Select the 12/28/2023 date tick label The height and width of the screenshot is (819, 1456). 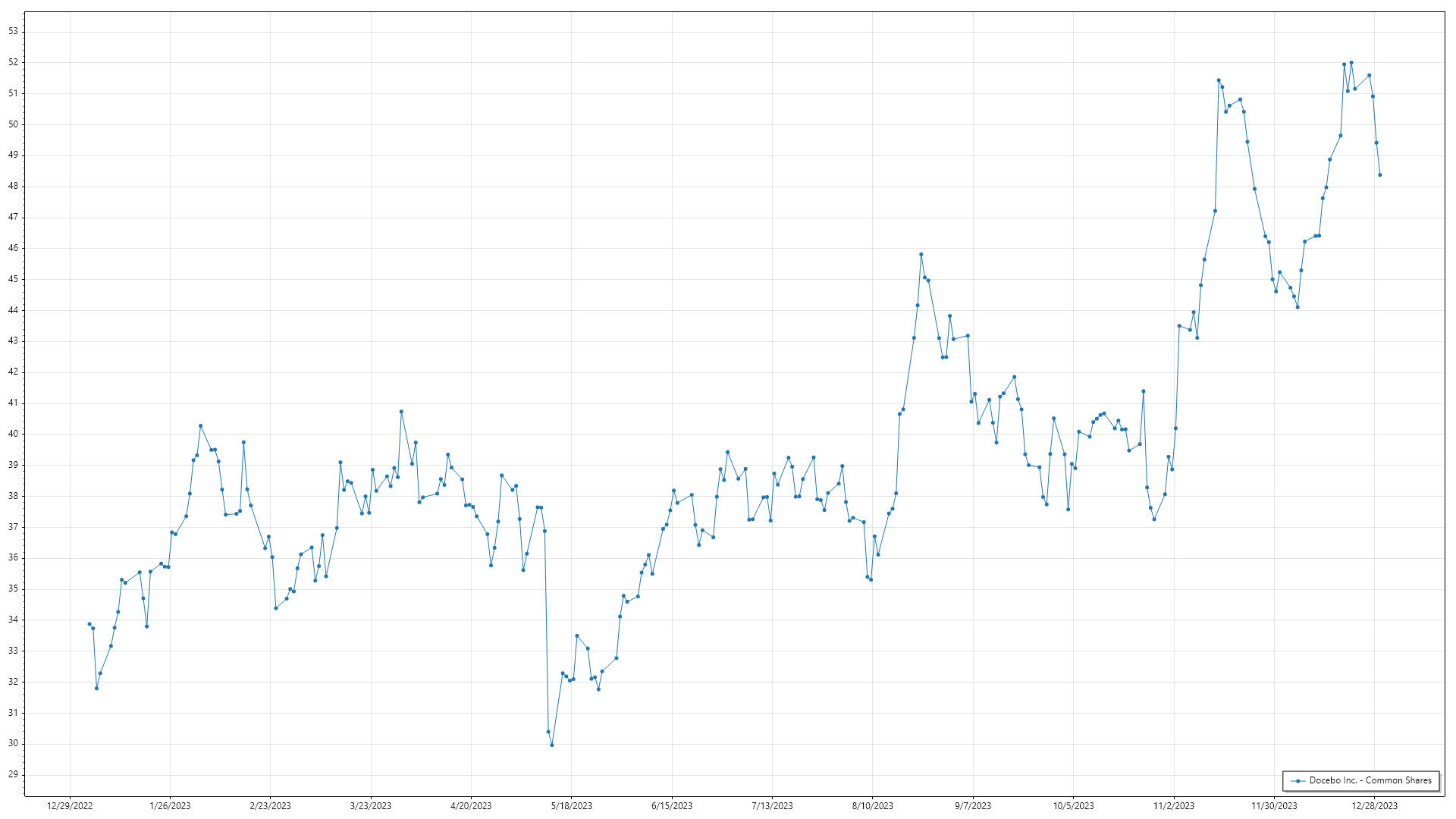(1374, 806)
